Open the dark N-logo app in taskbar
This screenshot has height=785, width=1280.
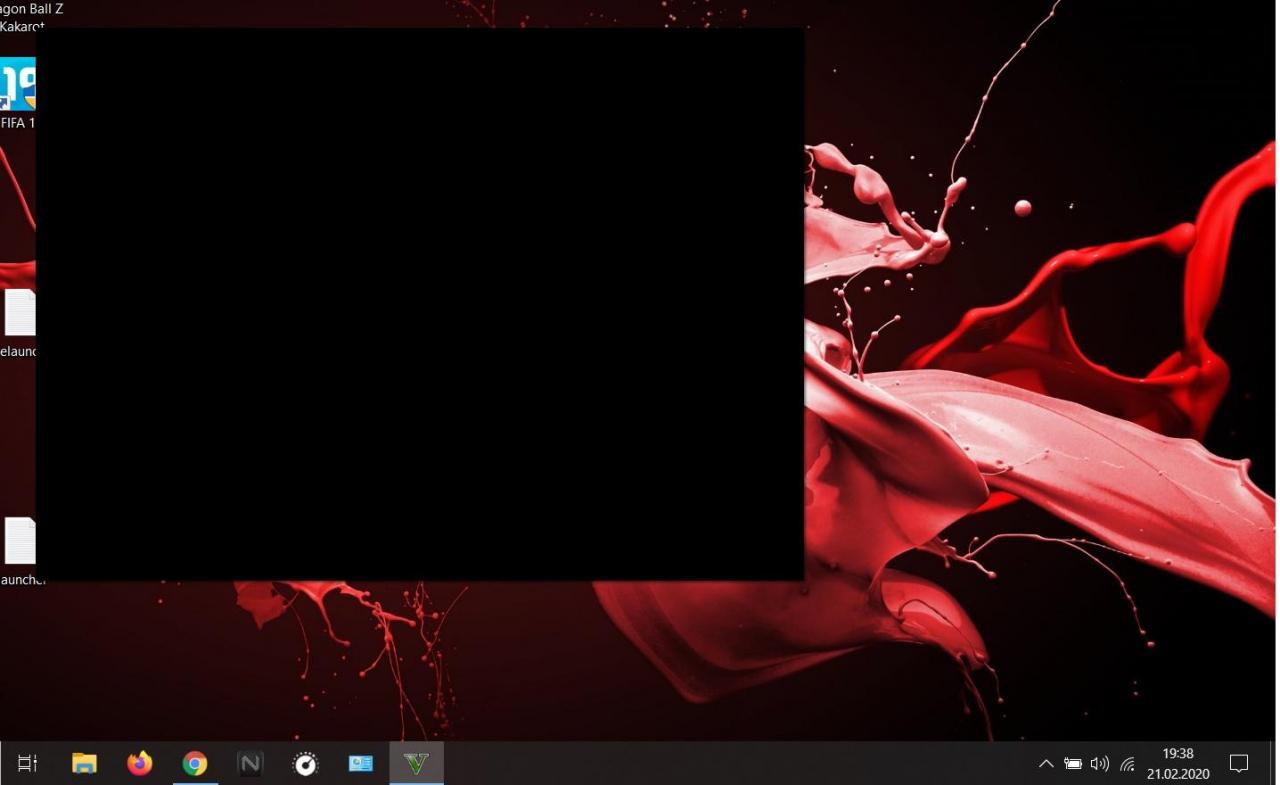(250, 764)
